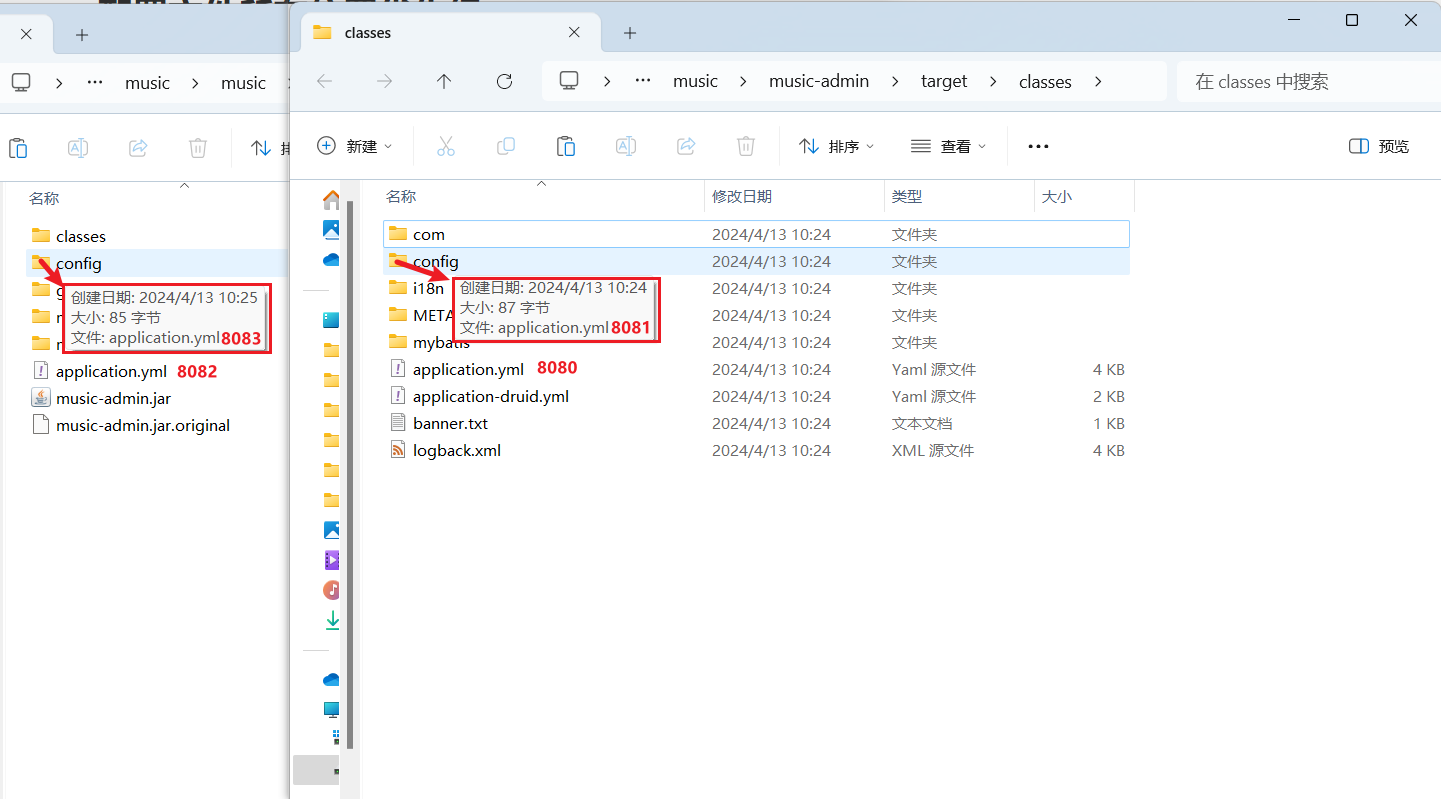Expand the 排序 sort dropdown

837,146
